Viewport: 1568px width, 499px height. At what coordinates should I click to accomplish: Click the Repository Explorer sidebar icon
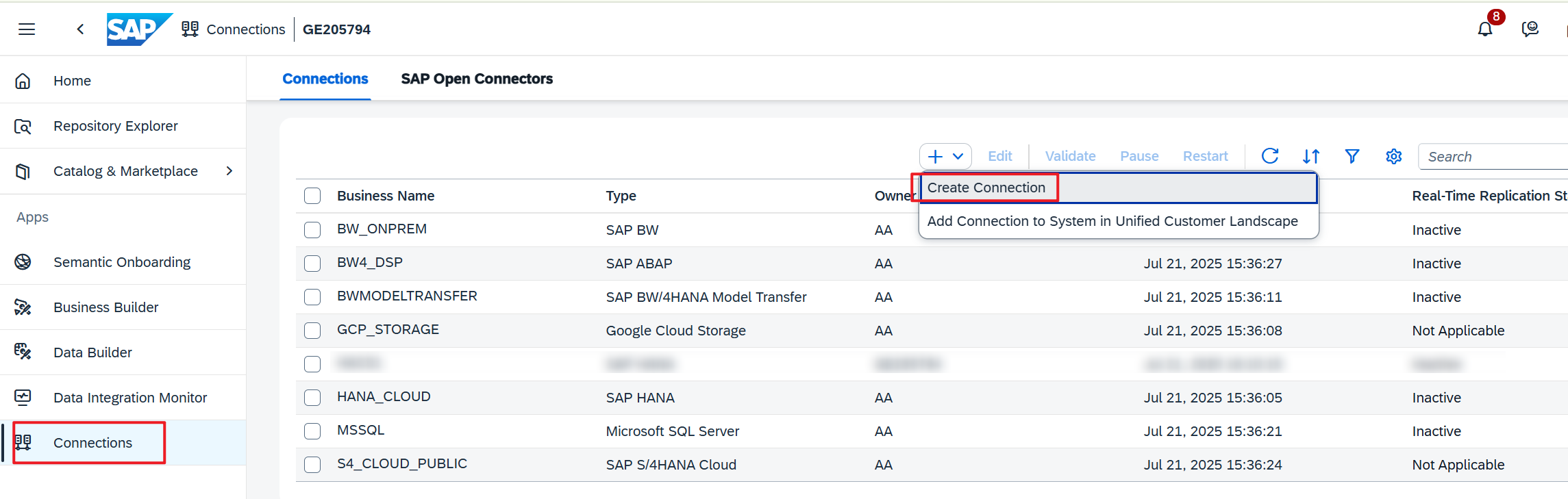23,126
